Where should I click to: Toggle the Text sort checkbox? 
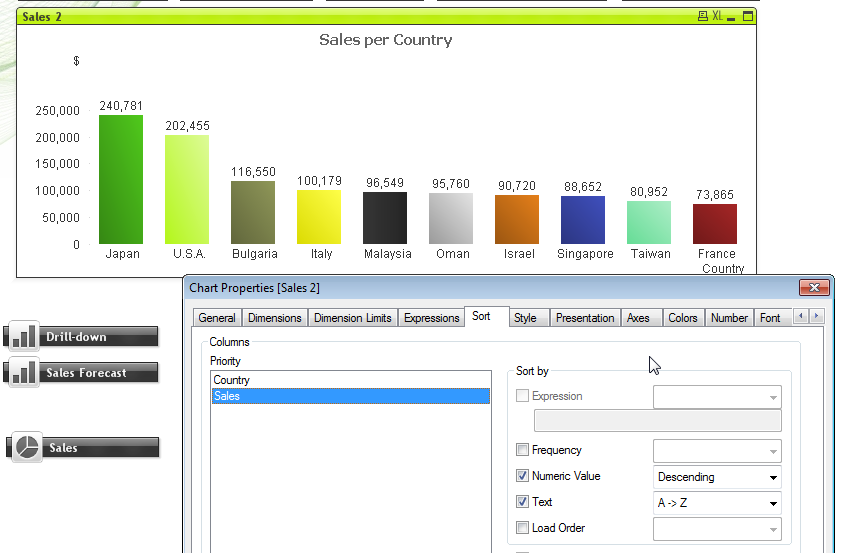click(x=522, y=502)
